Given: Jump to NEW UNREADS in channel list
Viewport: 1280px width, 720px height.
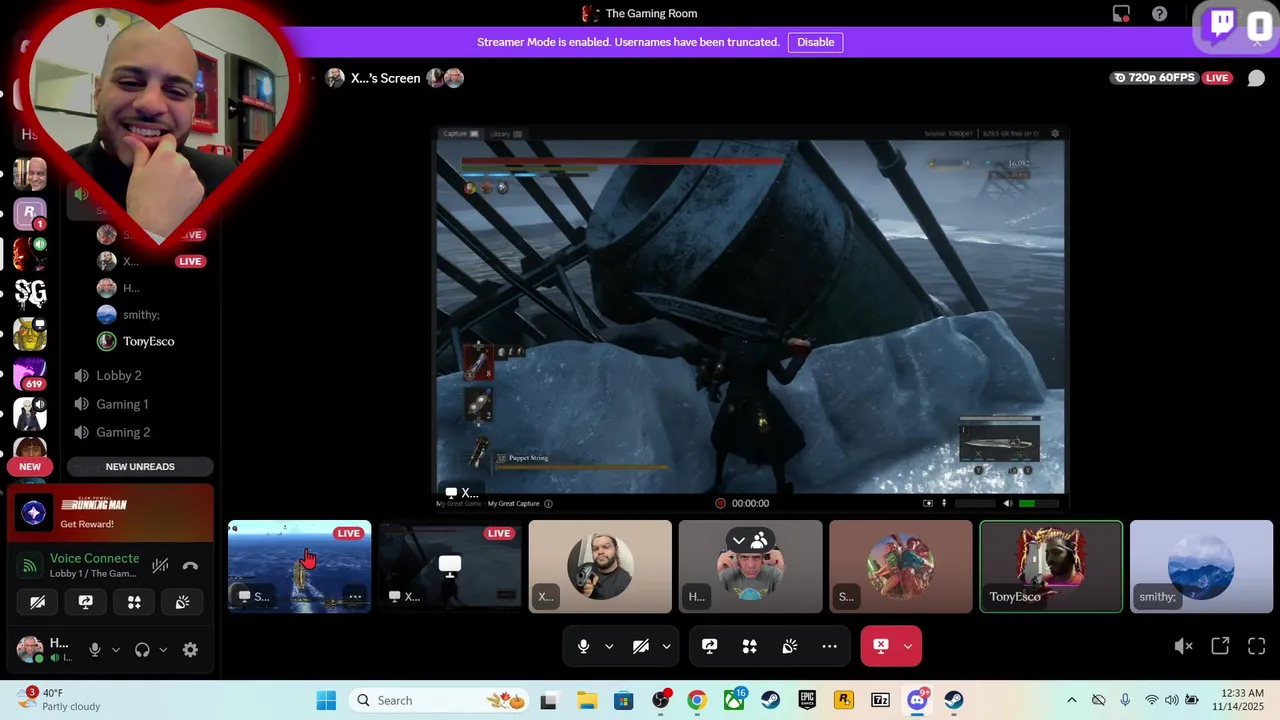Looking at the screenshot, I should click(x=140, y=467).
